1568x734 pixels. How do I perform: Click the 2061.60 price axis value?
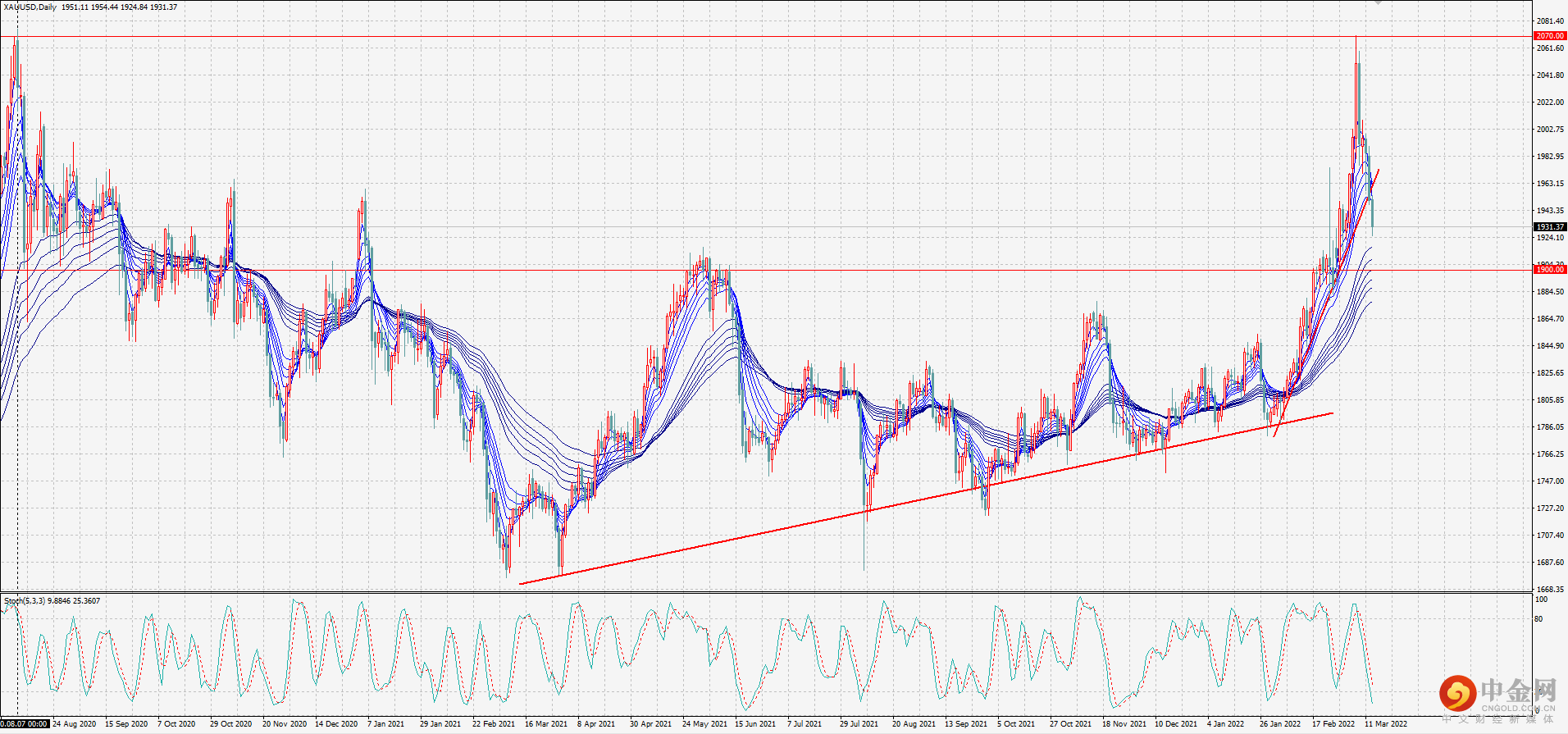(1550, 48)
